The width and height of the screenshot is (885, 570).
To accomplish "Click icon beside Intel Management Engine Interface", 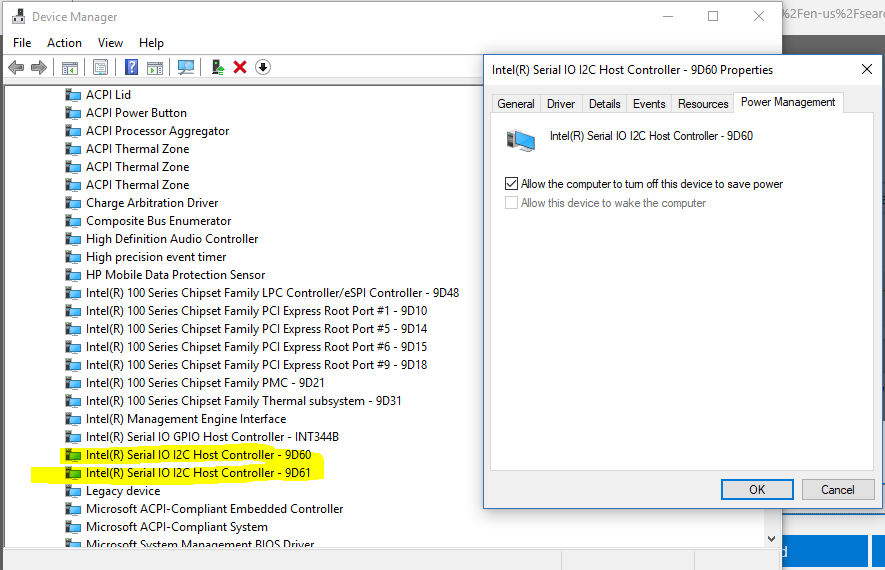I will click(x=73, y=419).
